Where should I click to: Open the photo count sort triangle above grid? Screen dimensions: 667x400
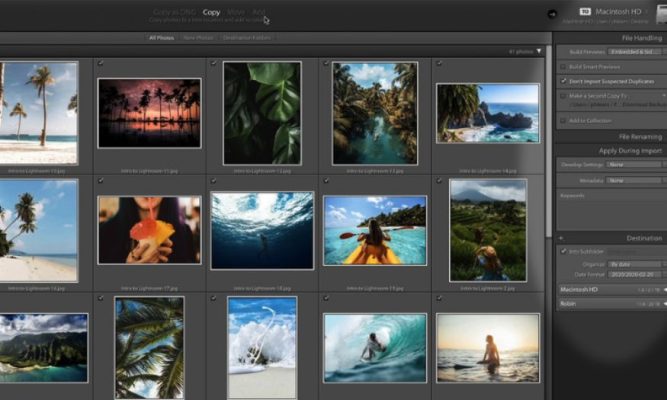(x=539, y=50)
